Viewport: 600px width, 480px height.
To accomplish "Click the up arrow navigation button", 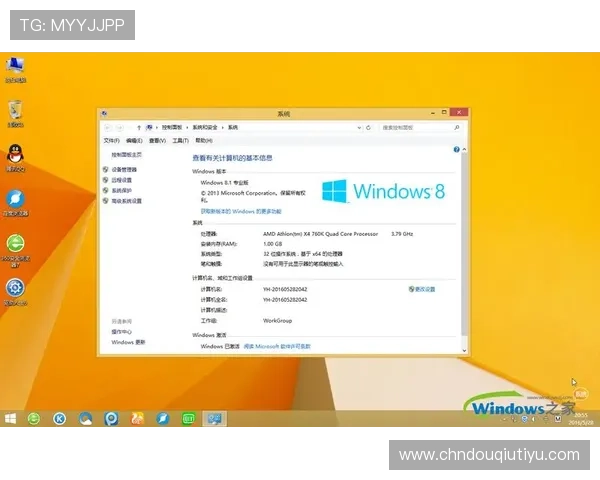I will click(x=137, y=128).
